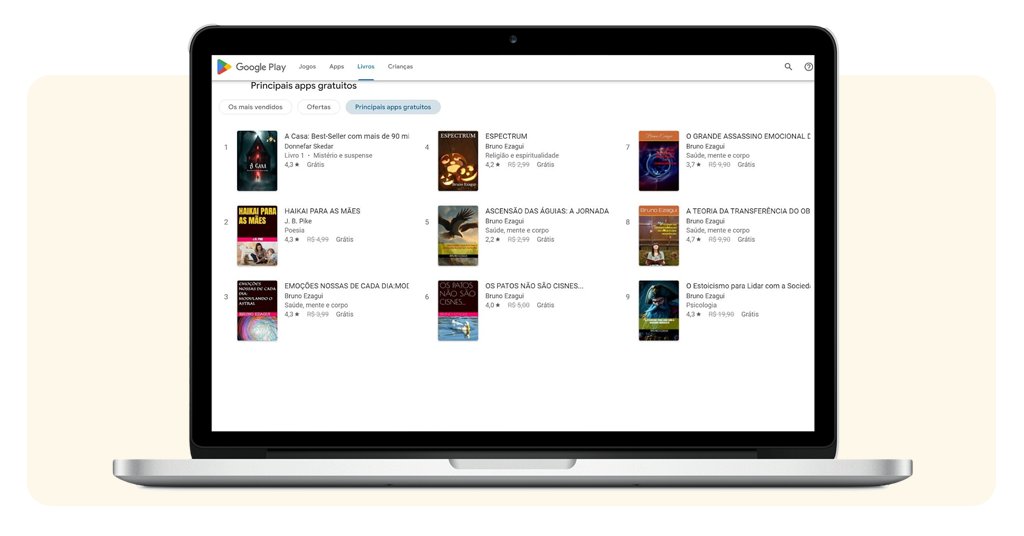Open the search magnifier icon
The image size is (1024, 536).
788,67
